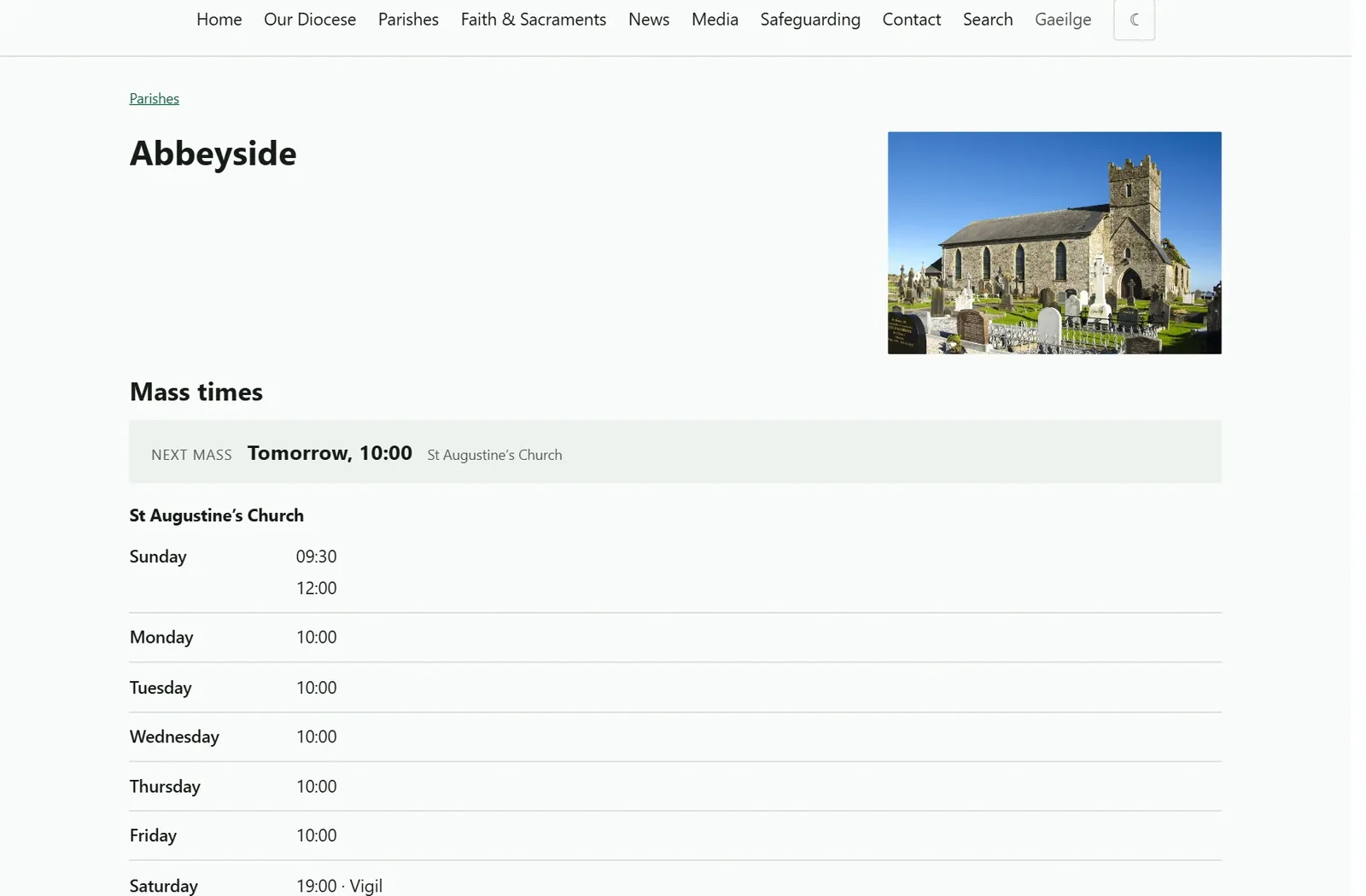This screenshot has height=896, width=1366.
Task: Open the Safeguarding page
Action: pyautogui.click(x=810, y=20)
